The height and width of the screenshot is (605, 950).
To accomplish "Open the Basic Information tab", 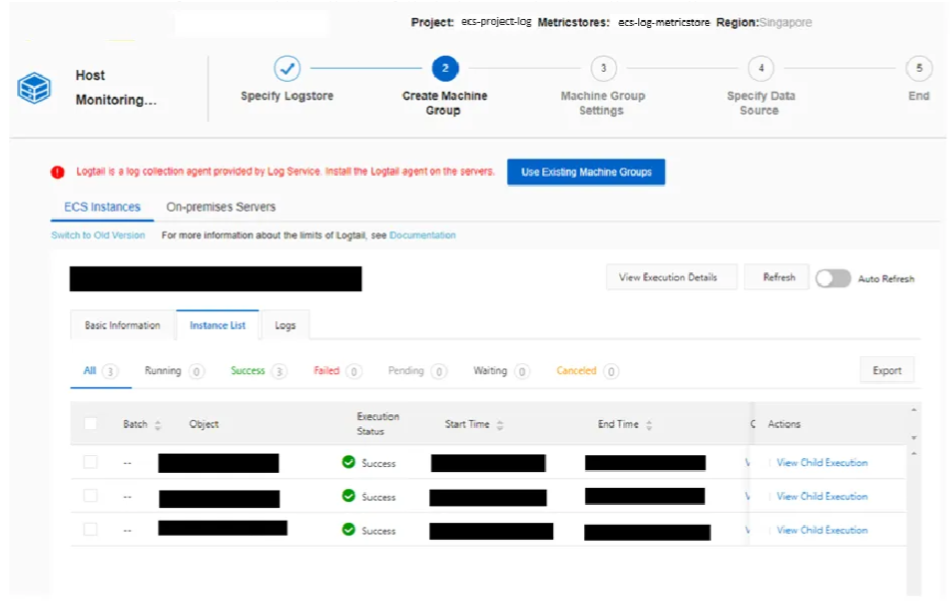I will [122, 325].
